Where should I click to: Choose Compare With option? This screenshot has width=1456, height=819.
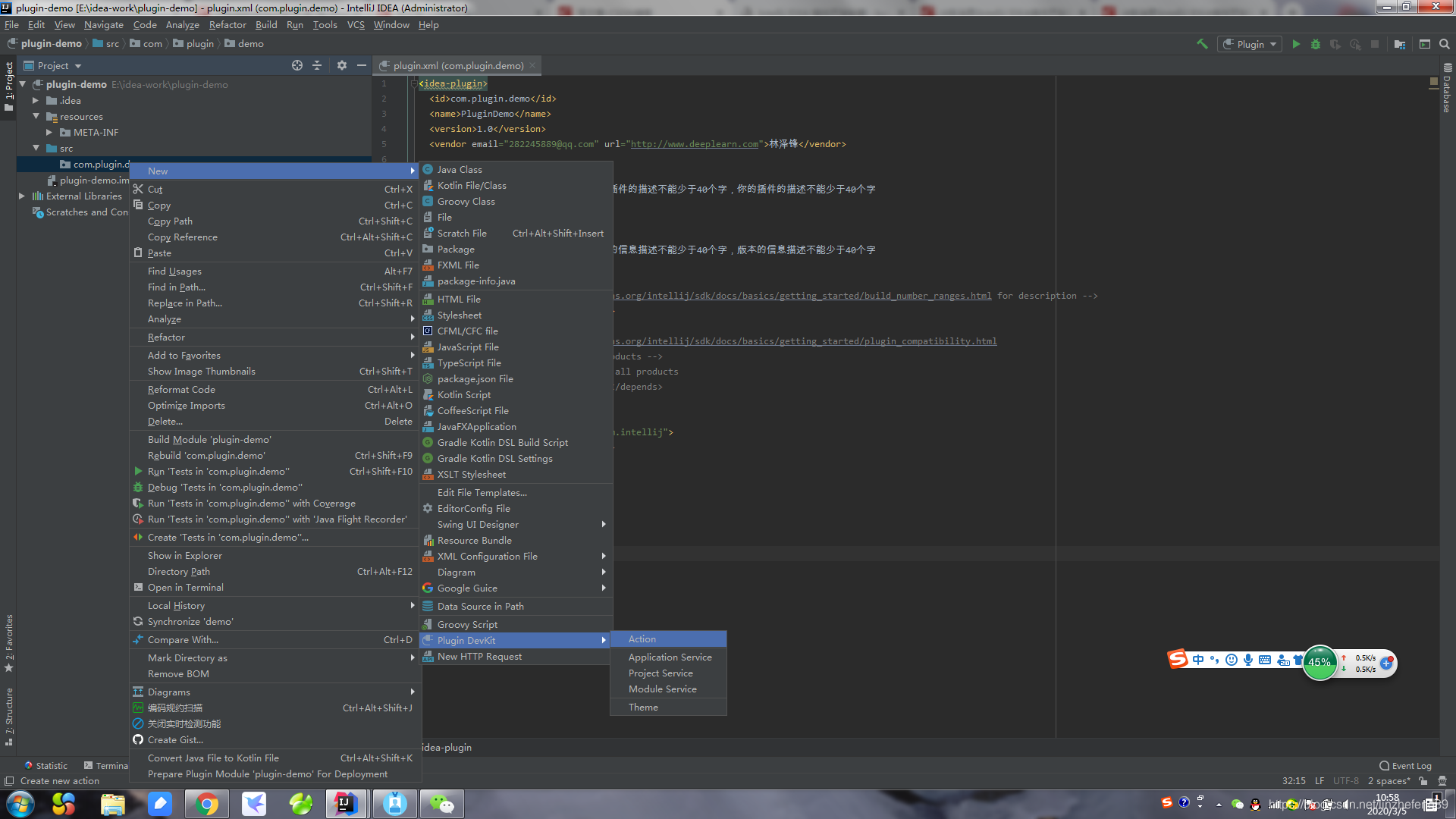(x=275, y=639)
